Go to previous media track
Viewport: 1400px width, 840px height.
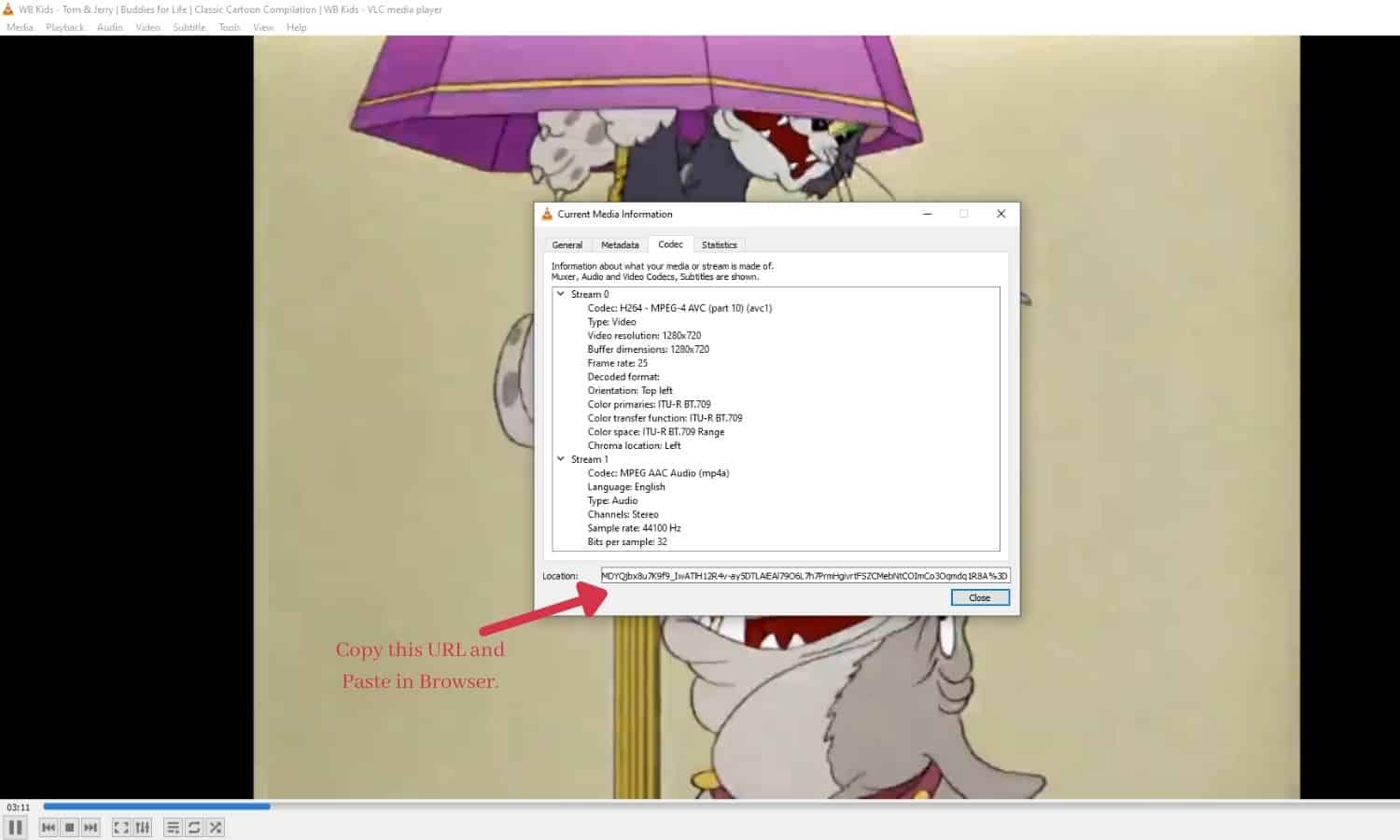[x=49, y=827]
